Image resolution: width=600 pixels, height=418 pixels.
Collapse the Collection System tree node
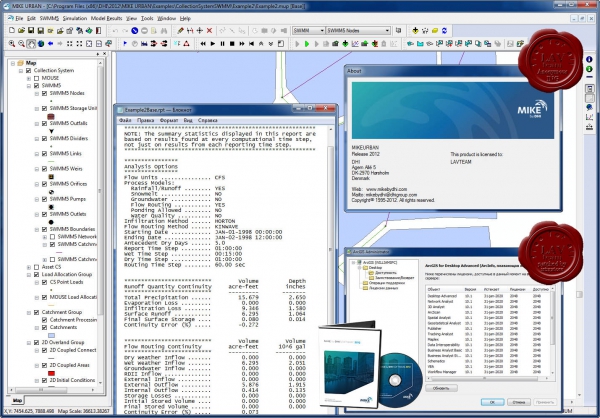point(21,71)
